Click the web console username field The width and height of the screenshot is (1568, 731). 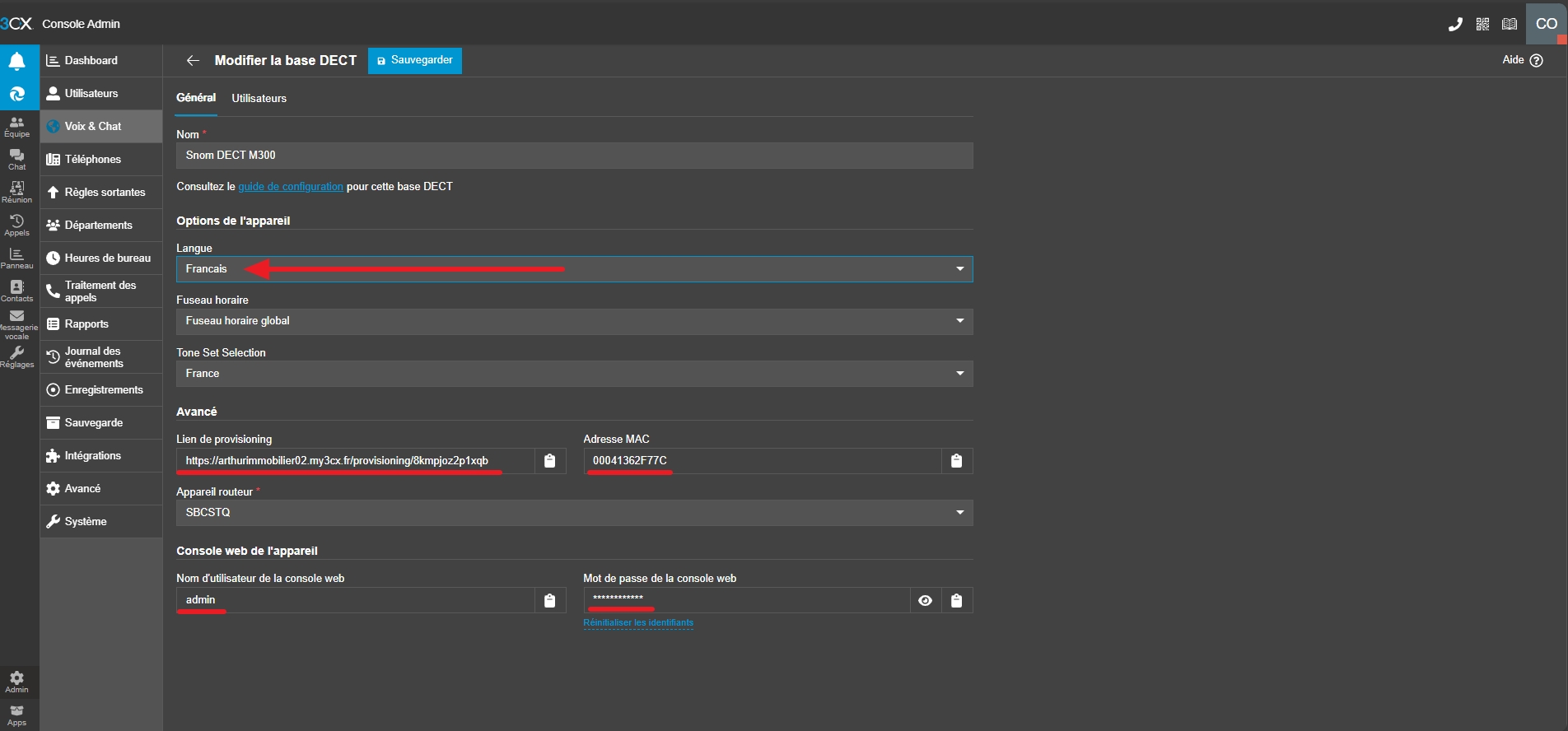[x=356, y=600]
